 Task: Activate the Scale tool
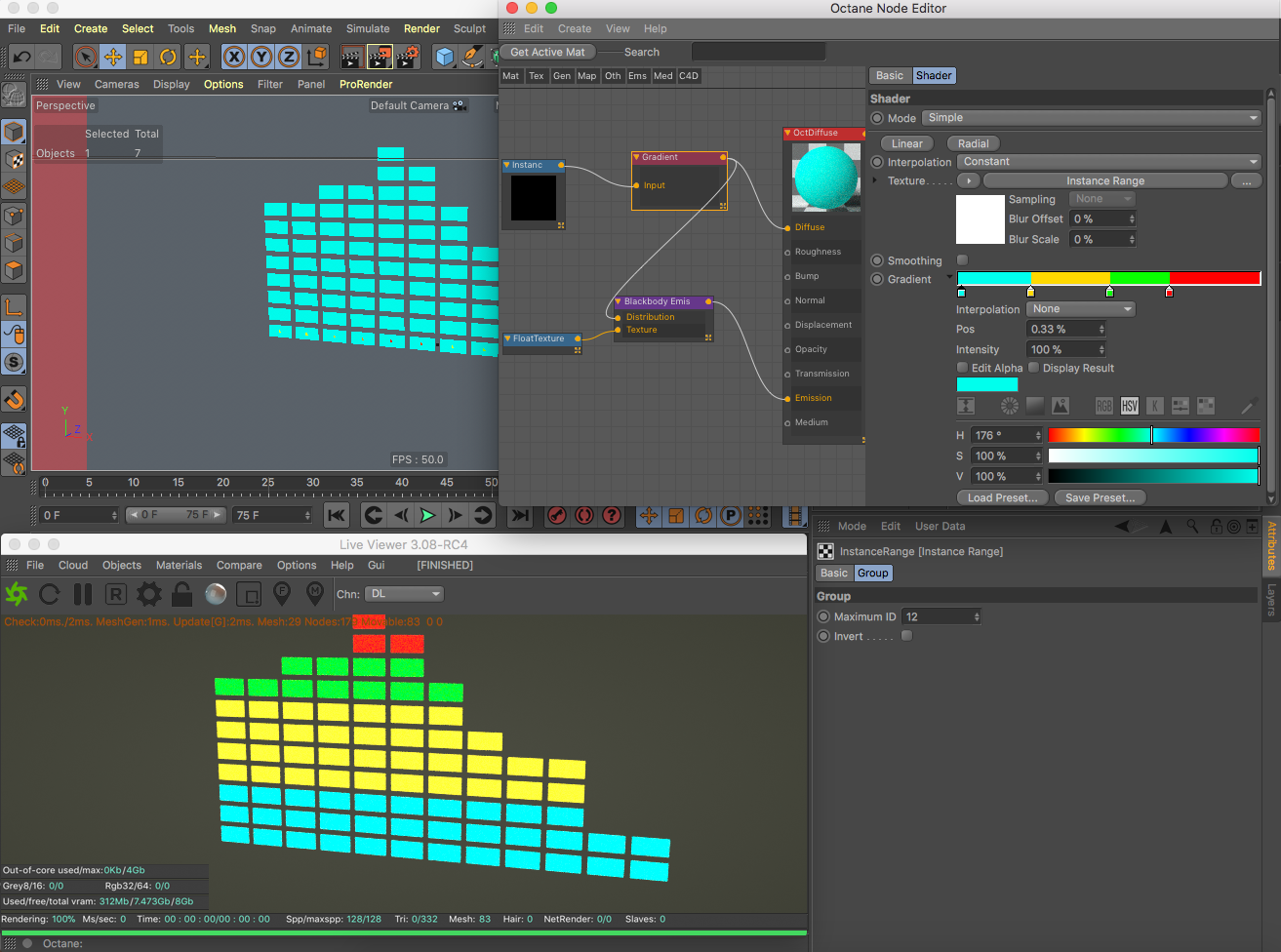tap(140, 57)
